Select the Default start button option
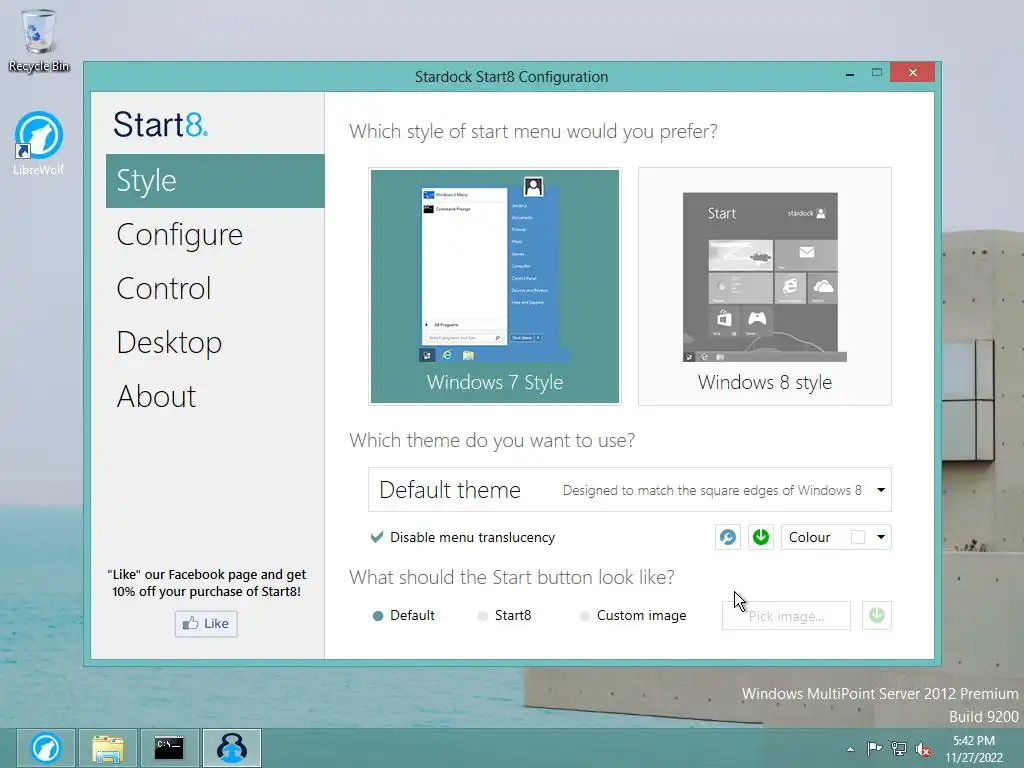 click(404, 615)
